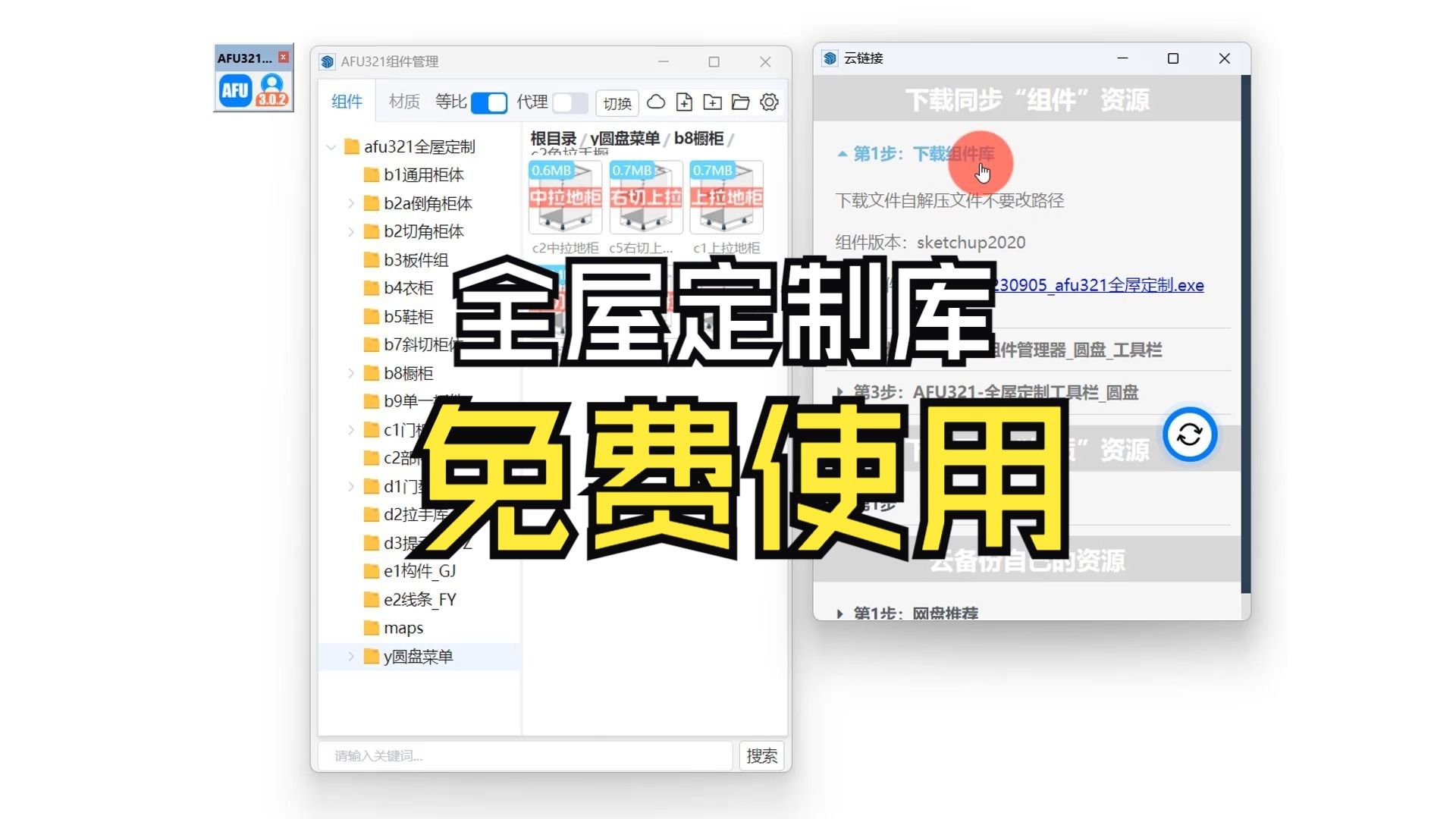Toggle the 等比 switch off
This screenshot has height=819, width=1456.
pos(488,102)
